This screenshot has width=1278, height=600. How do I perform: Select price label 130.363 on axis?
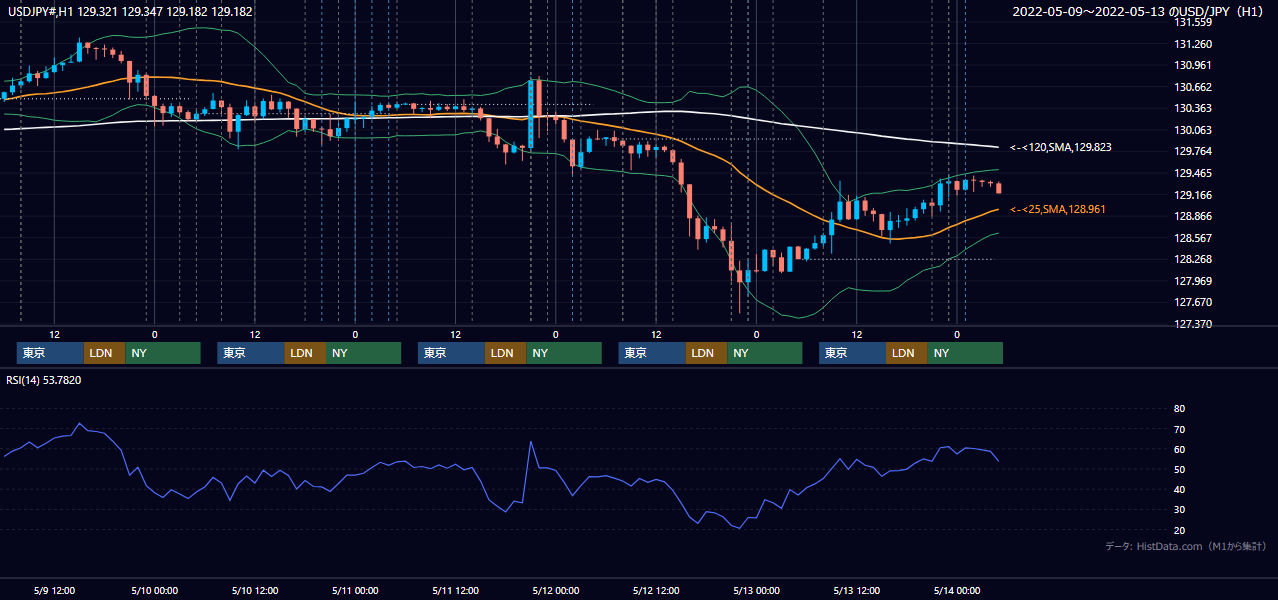point(1193,108)
